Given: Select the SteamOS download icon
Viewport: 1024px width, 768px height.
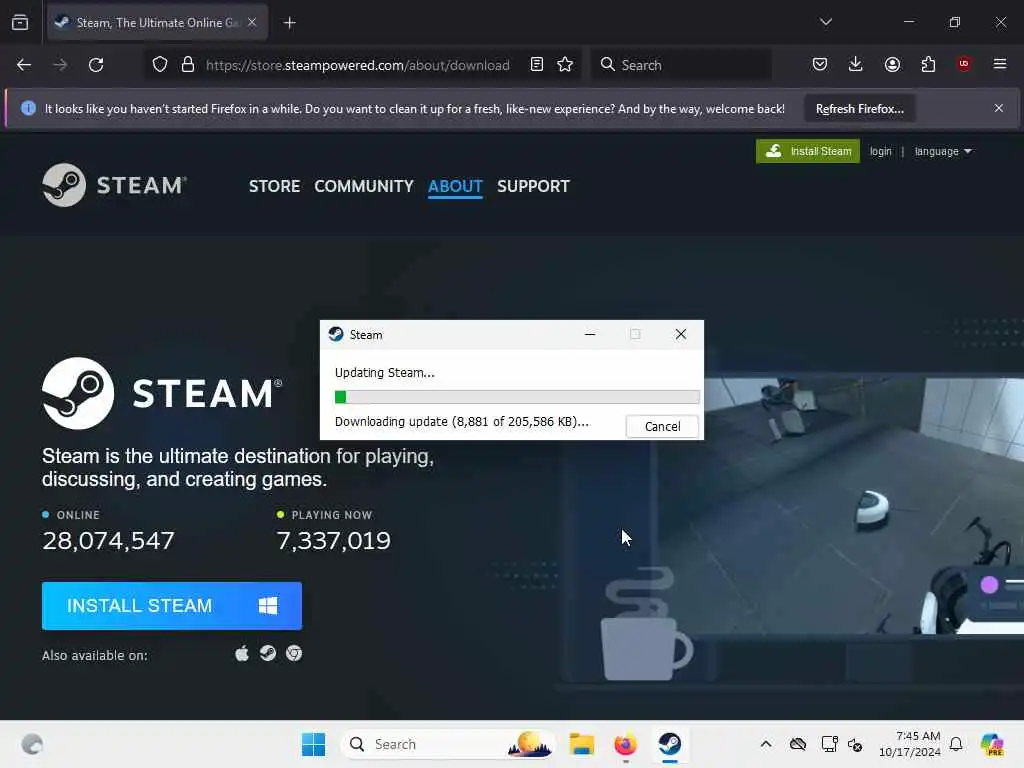Looking at the screenshot, I should (268, 654).
